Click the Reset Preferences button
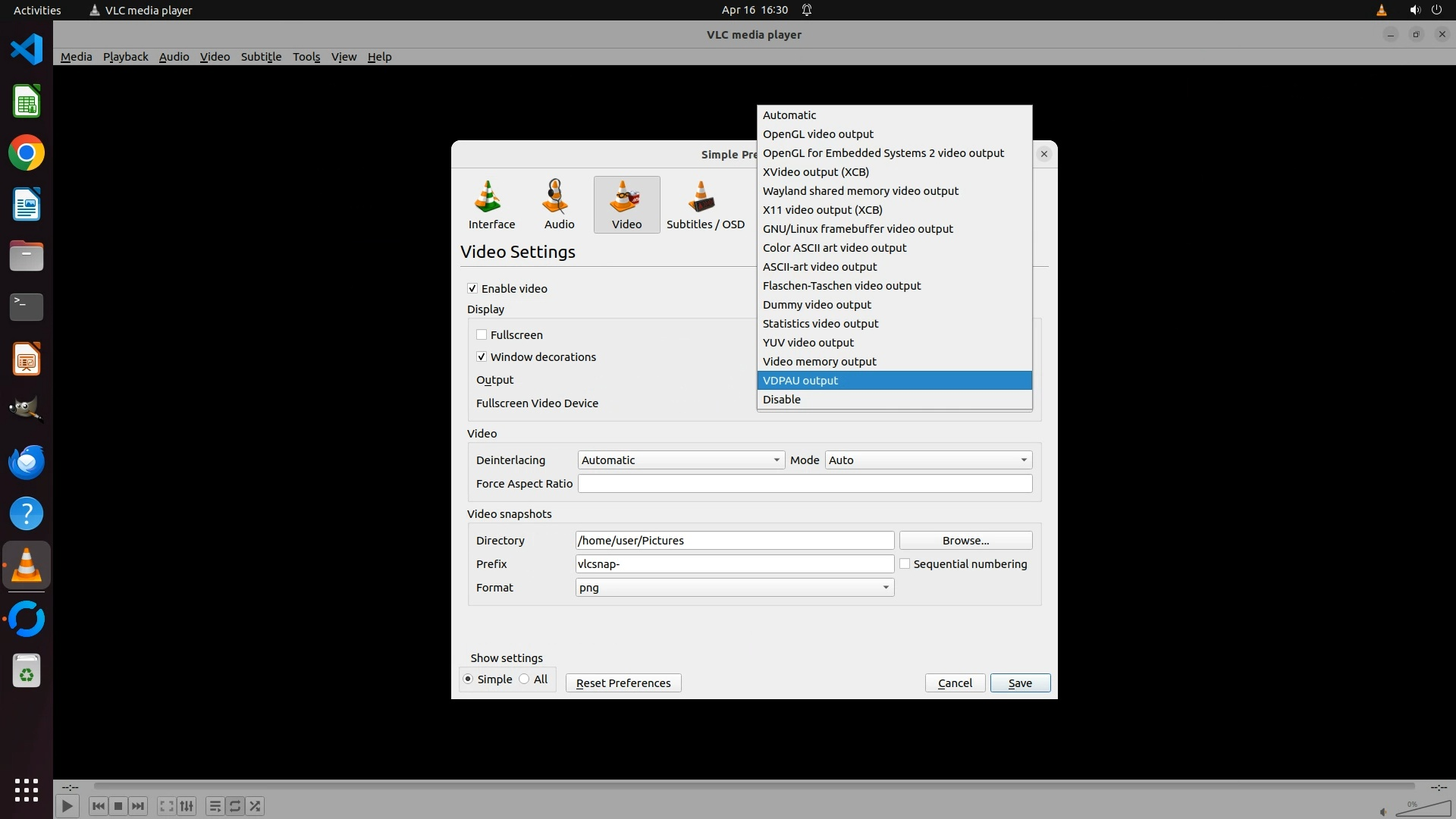This screenshot has width=1456, height=819. [623, 683]
